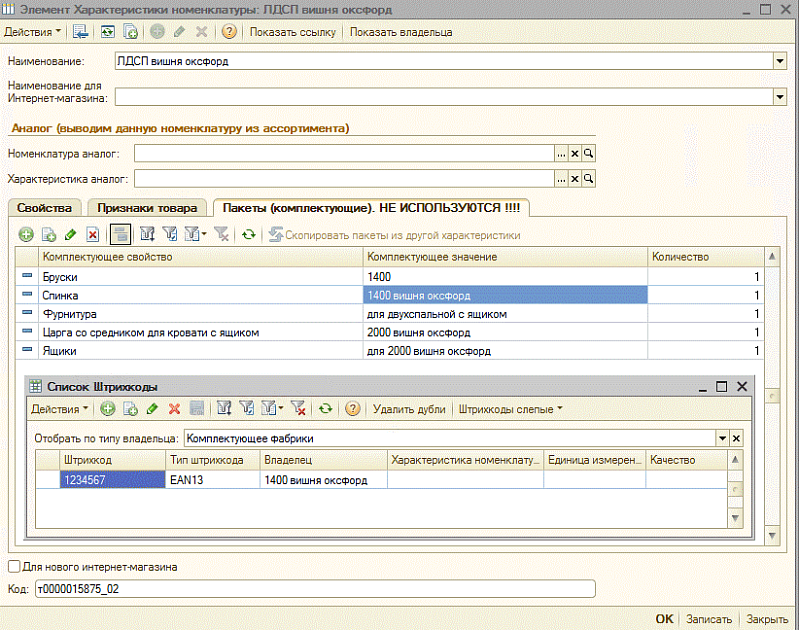
Task: Edit the barcode with pencil icon
Action: tap(152, 408)
